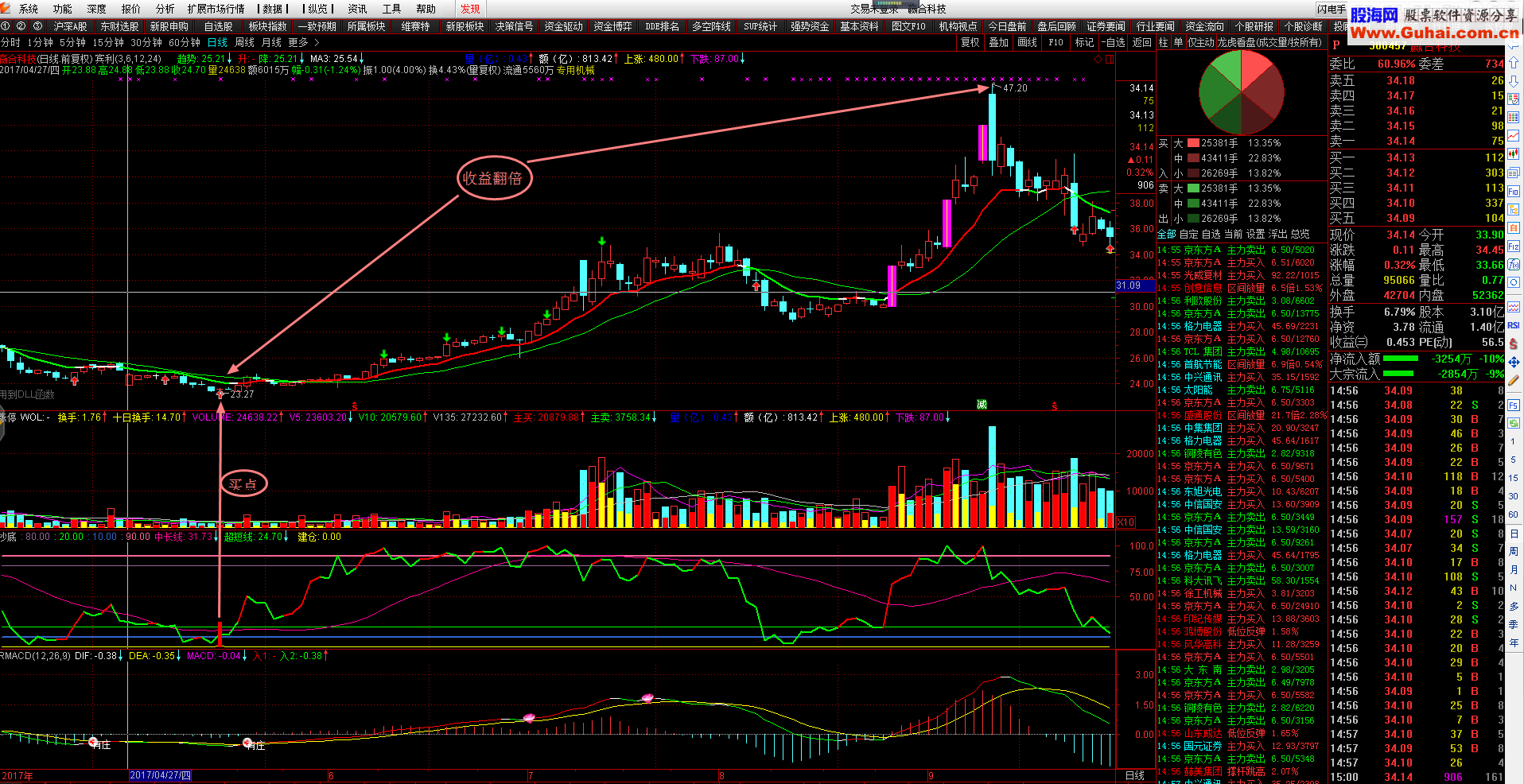Click the 个股诊断 button

[1303, 26]
